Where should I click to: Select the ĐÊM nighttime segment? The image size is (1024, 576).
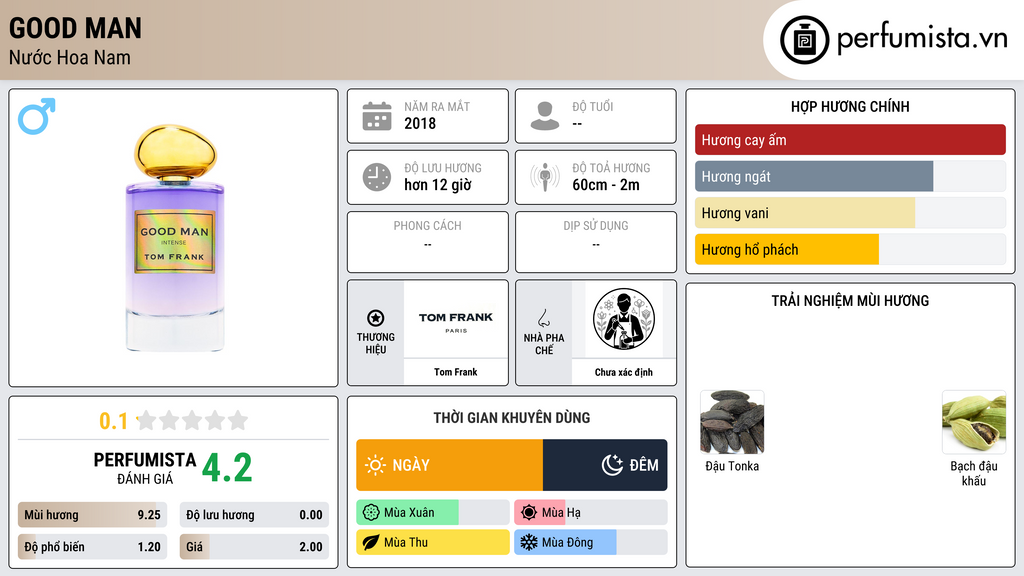coord(605,465)
